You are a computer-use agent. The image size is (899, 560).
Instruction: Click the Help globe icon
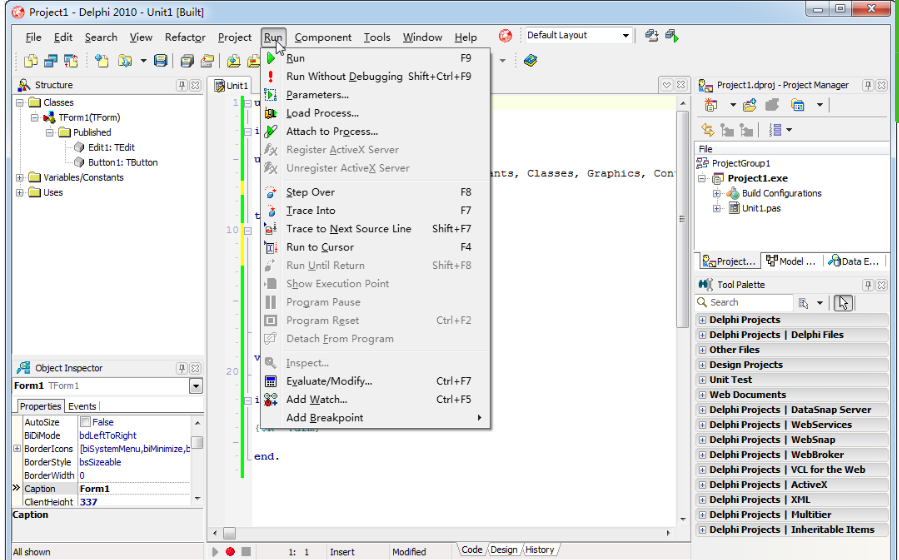(x=505, y=36)
